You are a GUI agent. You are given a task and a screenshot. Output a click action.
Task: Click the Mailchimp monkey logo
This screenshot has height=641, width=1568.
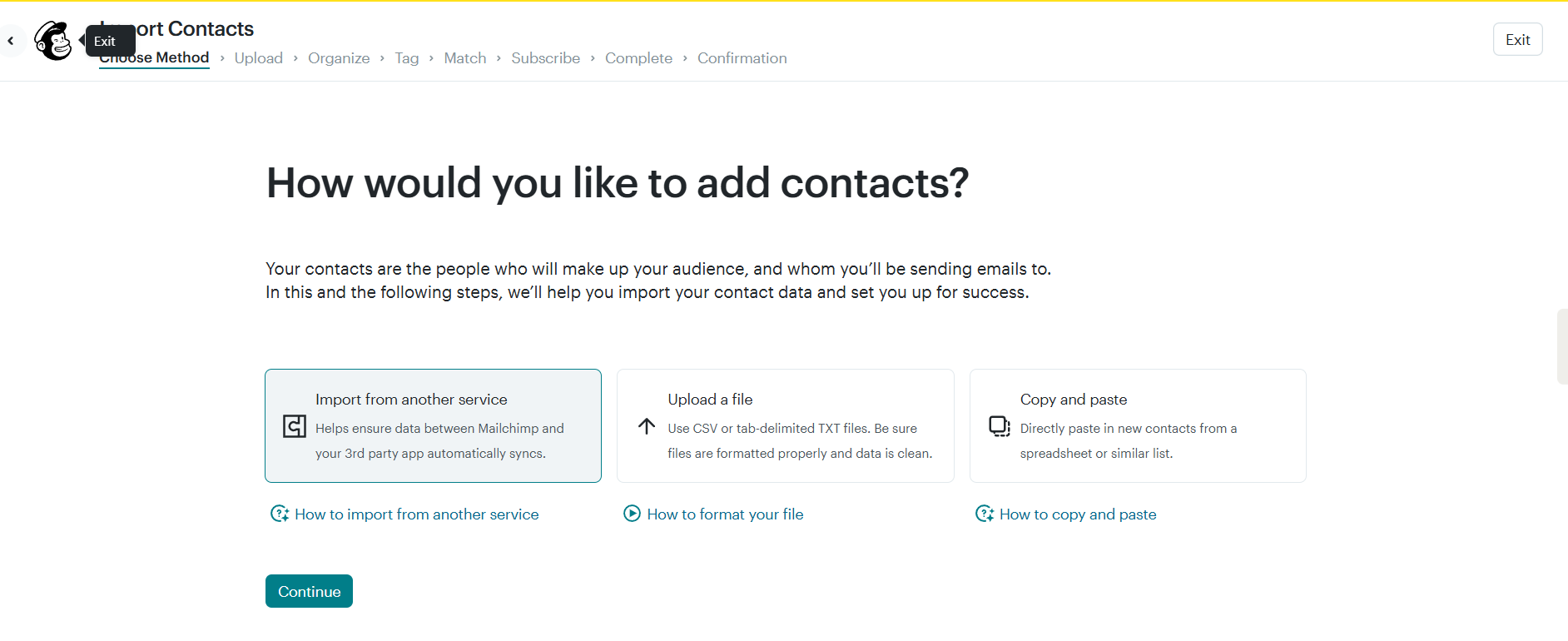(52, 39)
